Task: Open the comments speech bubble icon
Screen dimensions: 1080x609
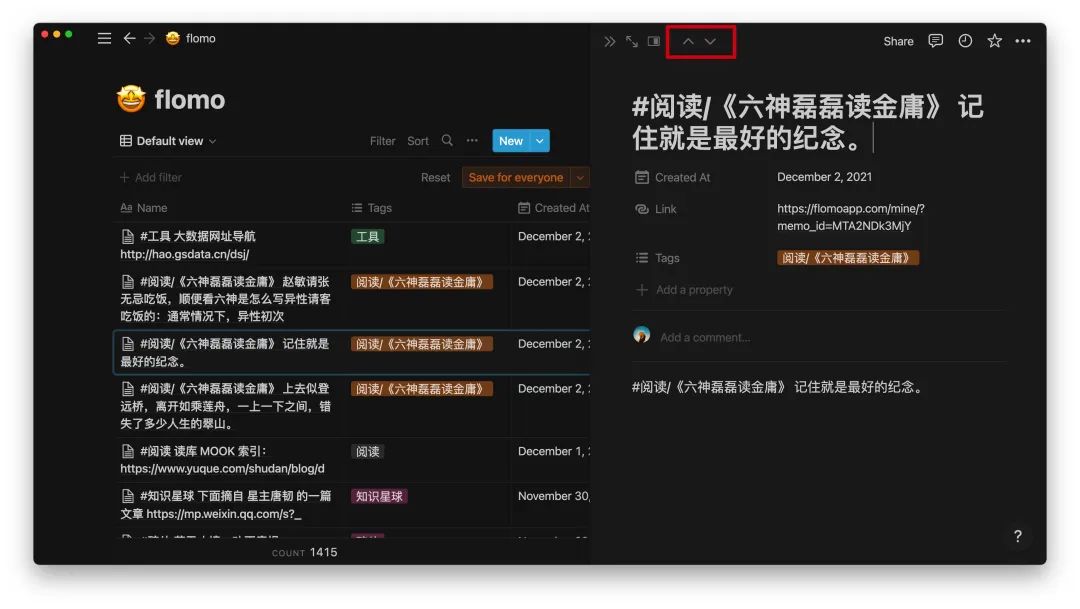Action: (935, 41)
